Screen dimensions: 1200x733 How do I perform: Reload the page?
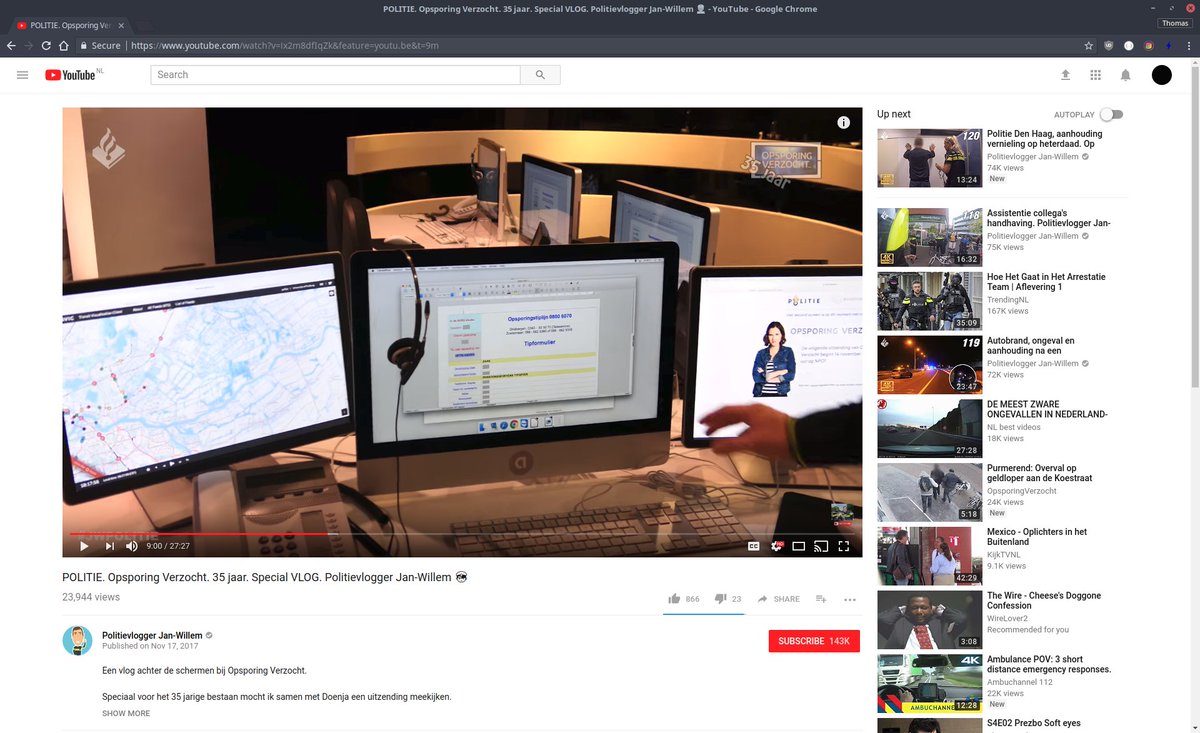(x=46, y=45)
